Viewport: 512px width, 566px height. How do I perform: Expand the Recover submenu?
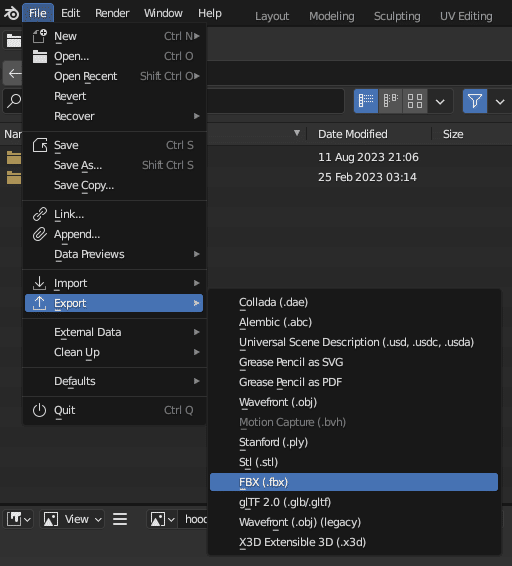pyautogui.click(x=114, y=116)
